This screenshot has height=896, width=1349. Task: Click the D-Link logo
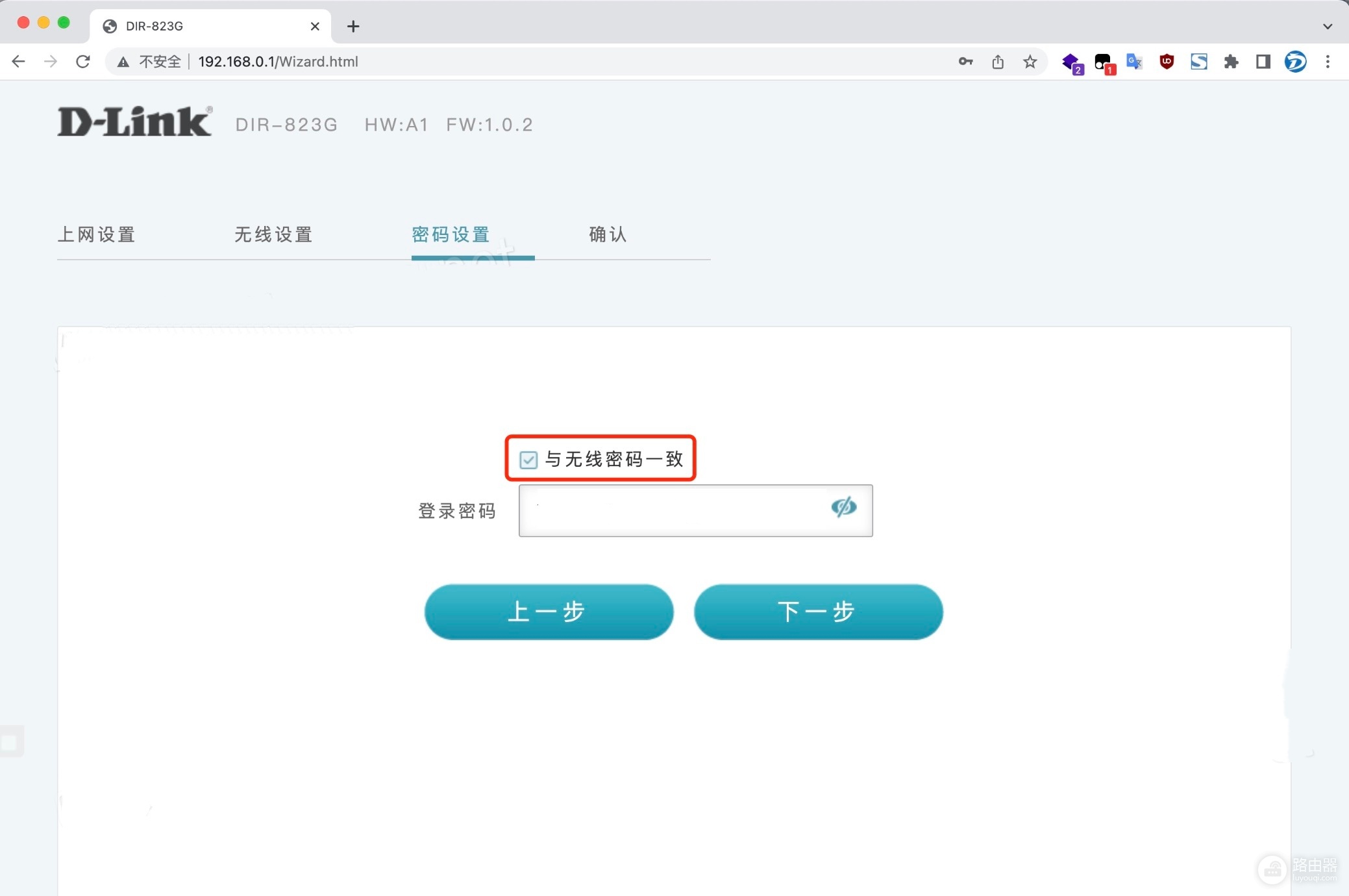(x=134, y=121)
